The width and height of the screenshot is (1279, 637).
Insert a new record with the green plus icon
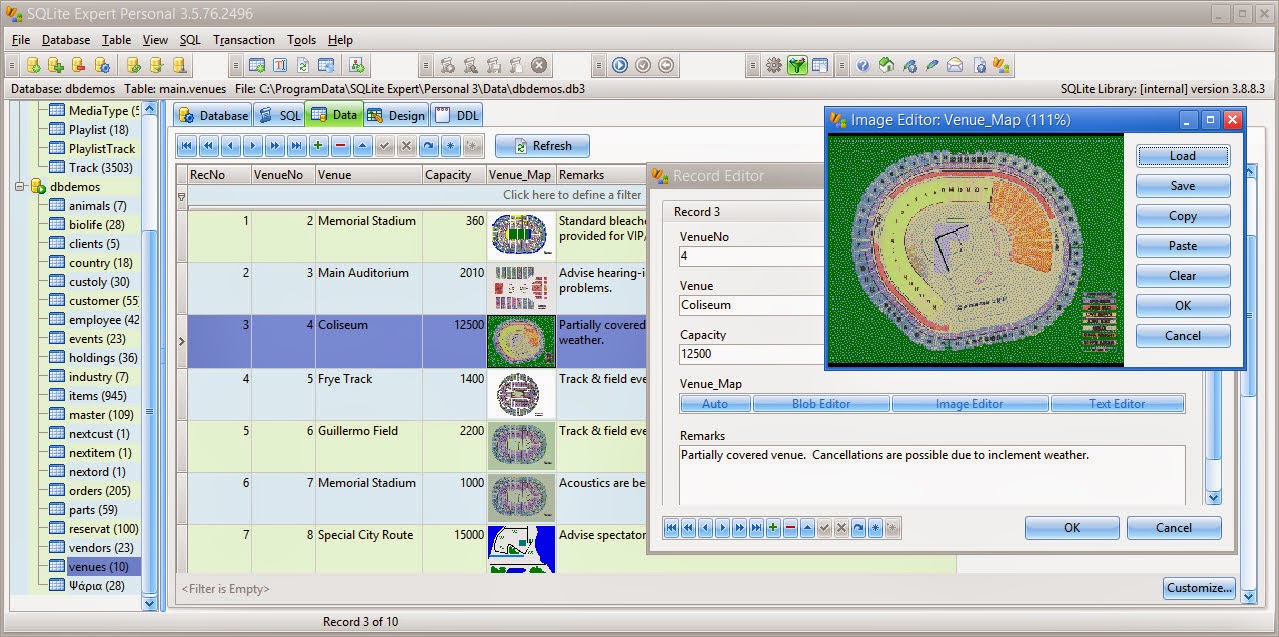(316, 146)
